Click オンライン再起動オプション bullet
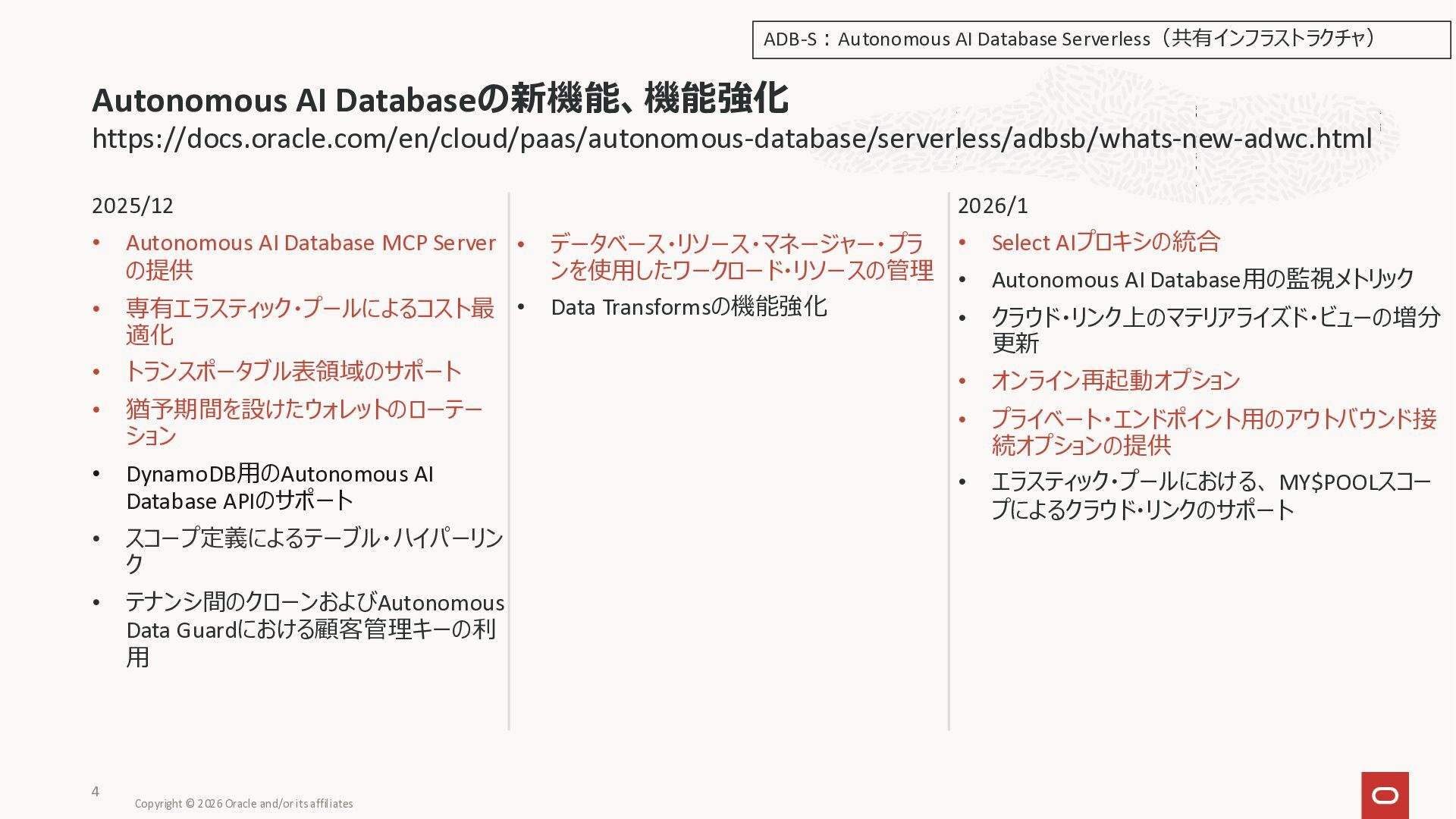The image size is (1456, 819). (x=1115, y=380)
